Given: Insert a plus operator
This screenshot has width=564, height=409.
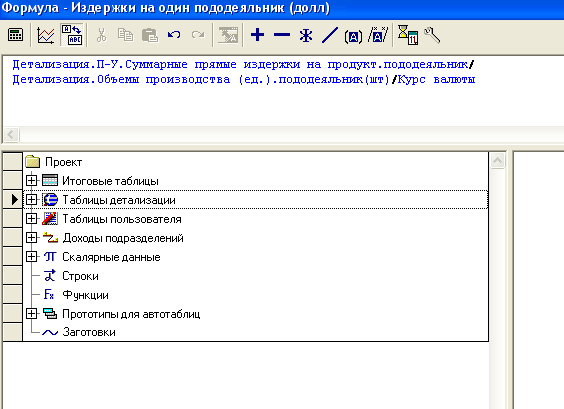Looking at the screenshot, I should click(258, 35).
